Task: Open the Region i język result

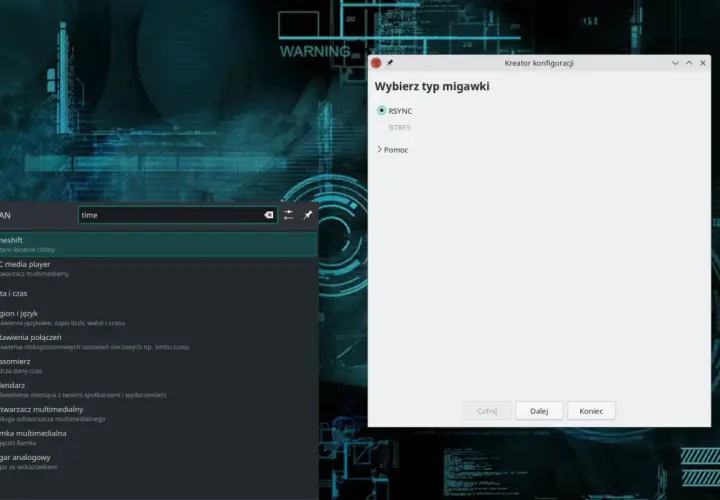Action: (158, 317)
